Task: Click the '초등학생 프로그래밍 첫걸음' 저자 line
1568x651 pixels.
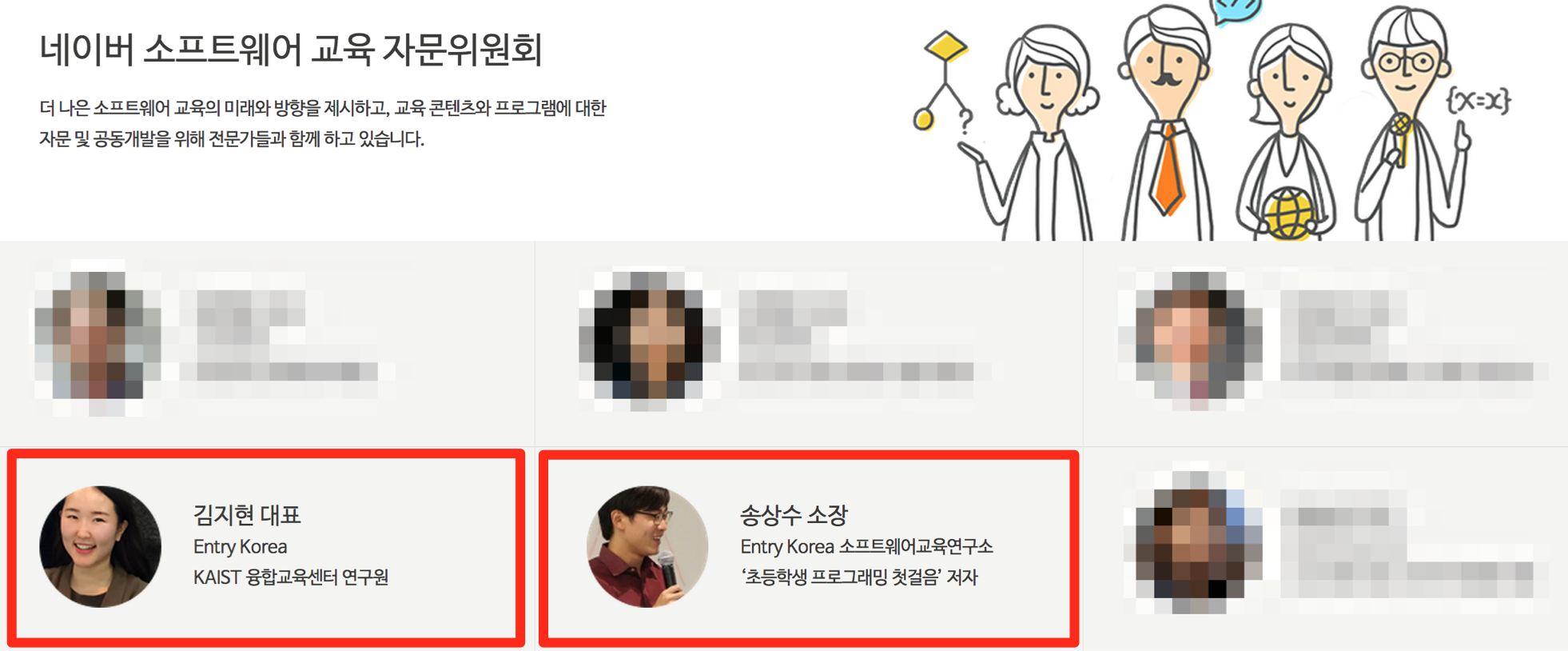Action: pos(859,577)
